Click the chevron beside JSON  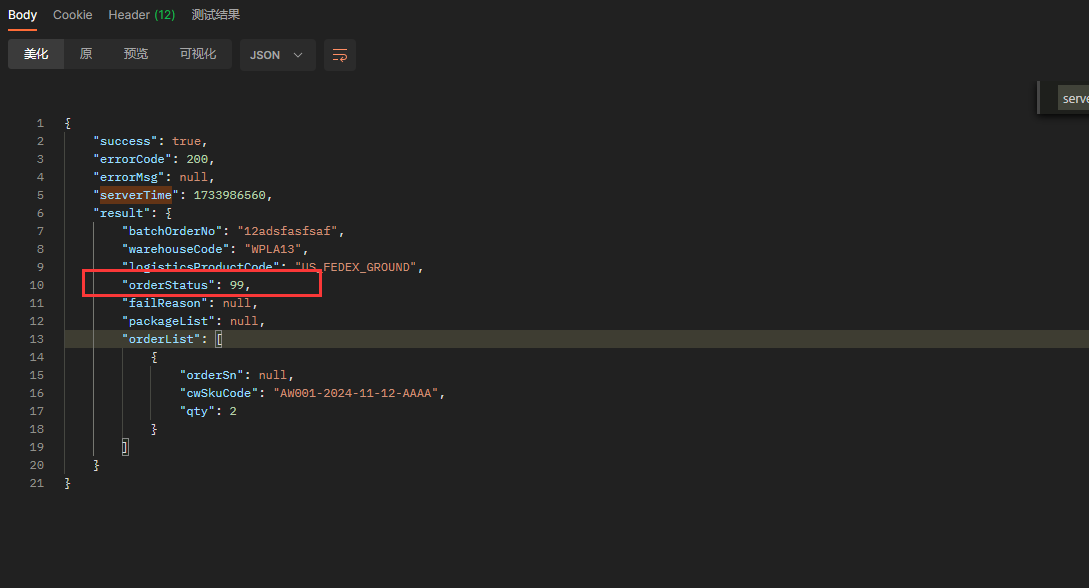coord(298,55)
